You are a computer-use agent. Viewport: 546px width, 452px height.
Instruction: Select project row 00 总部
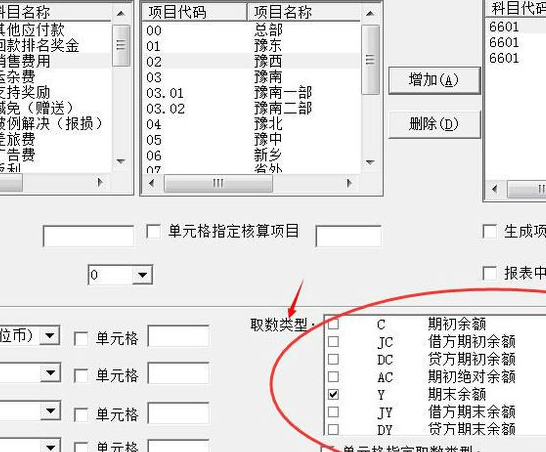click(251, 30)
